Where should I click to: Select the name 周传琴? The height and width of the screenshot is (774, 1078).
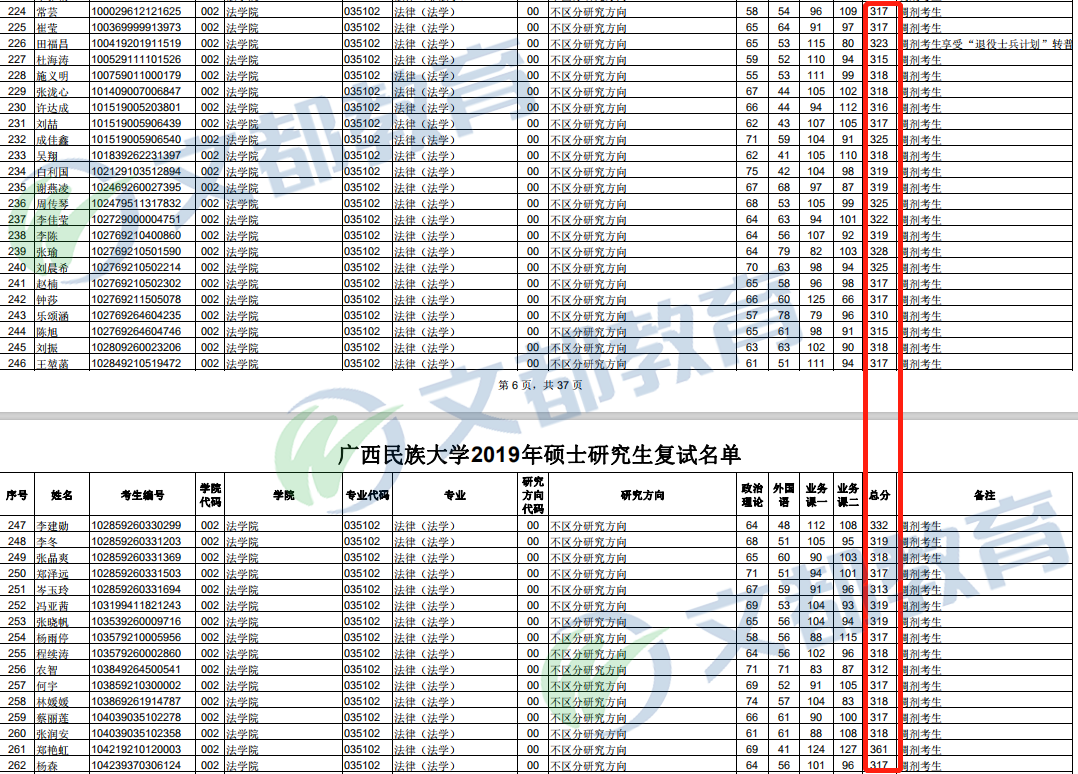[52, 203]
